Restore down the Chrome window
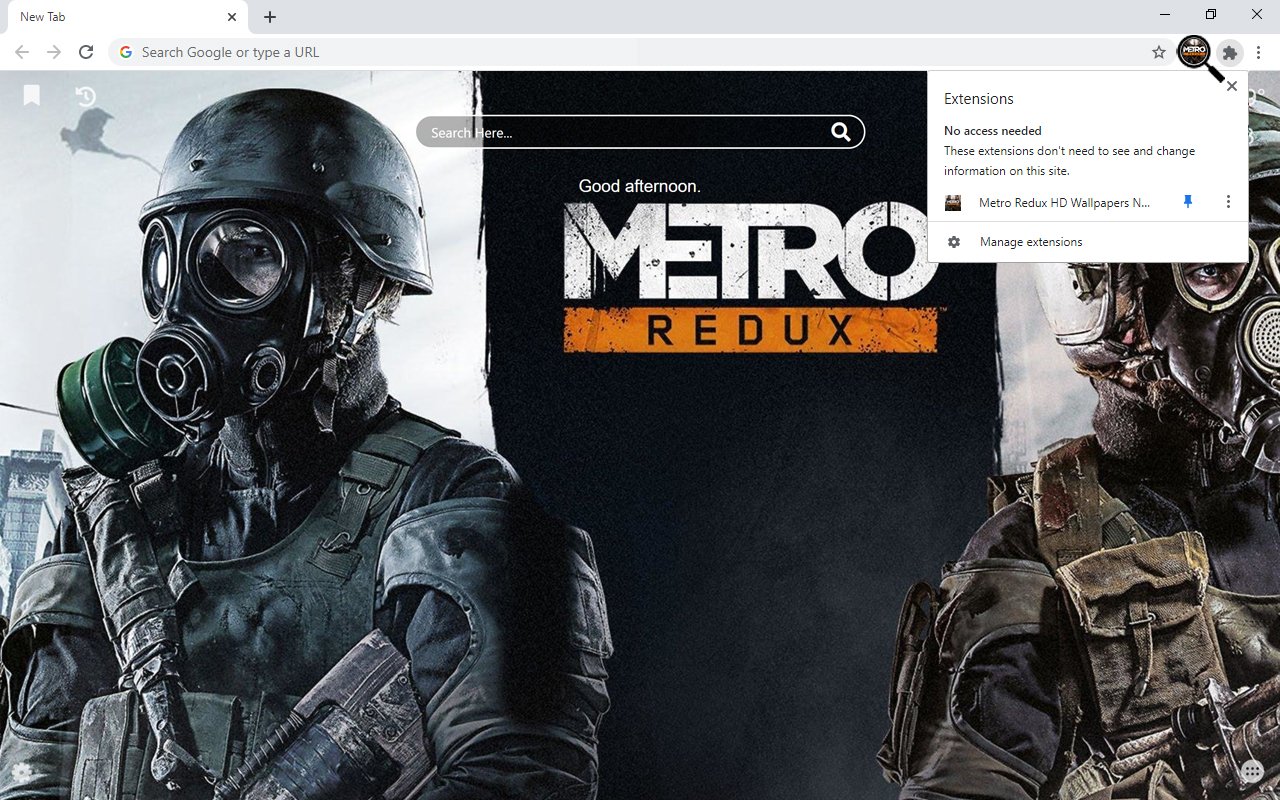Viewport: 1280px width, 800px height. (1211, 15)
